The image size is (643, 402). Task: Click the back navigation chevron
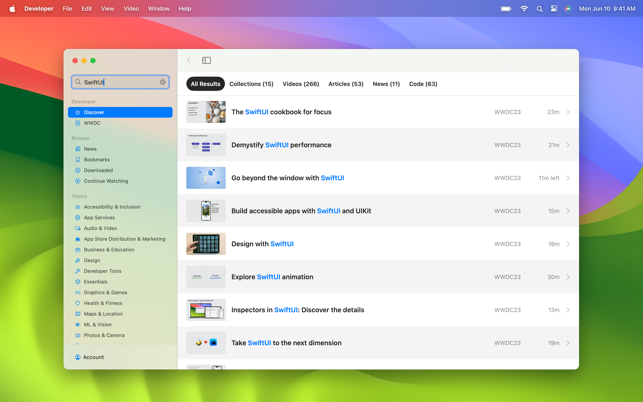[189, 60]
